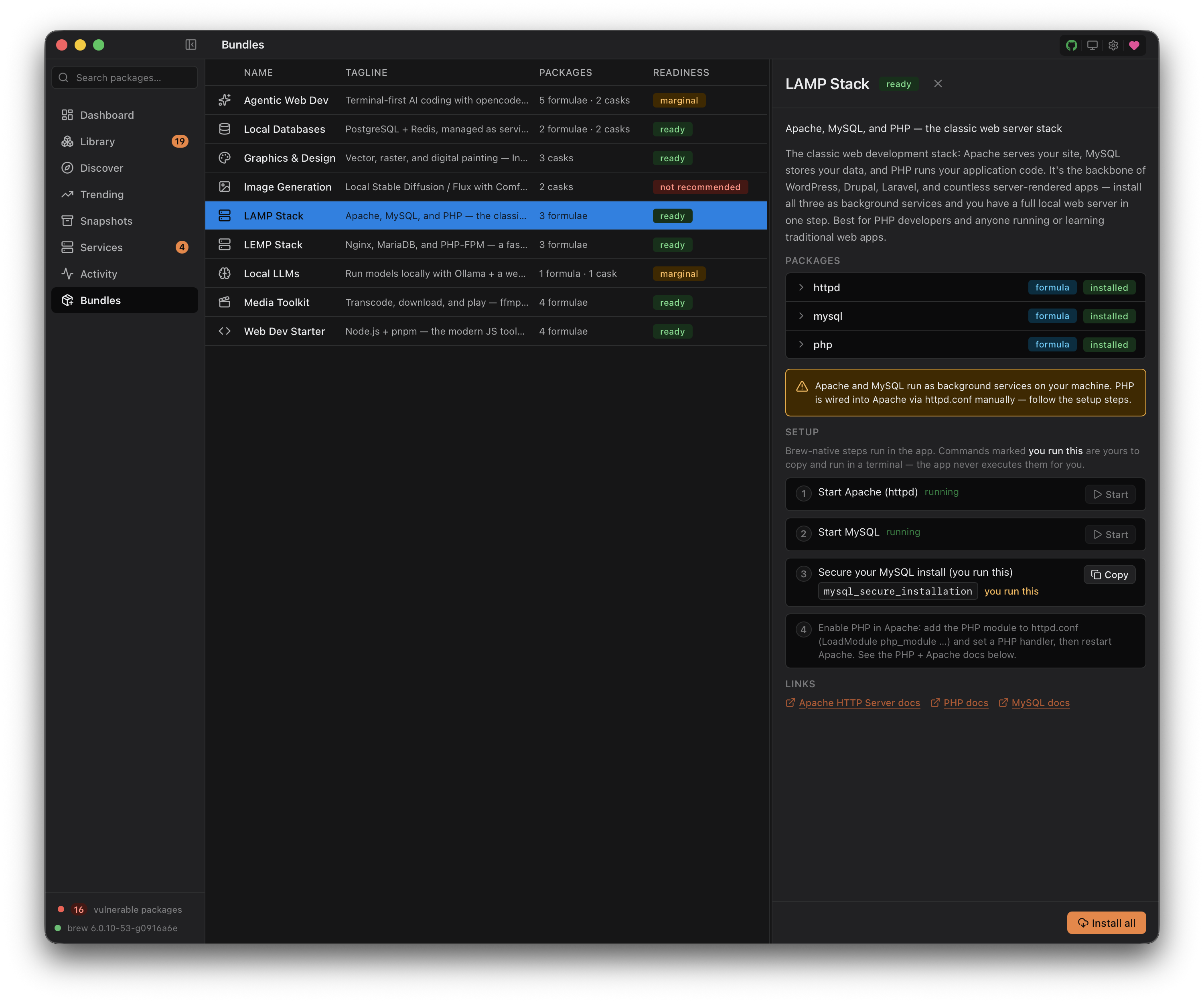The height and width of the screenshot is (1003, 1204).
Task: Click the pink heart sponsor icon
Action: click(1134, 45)
